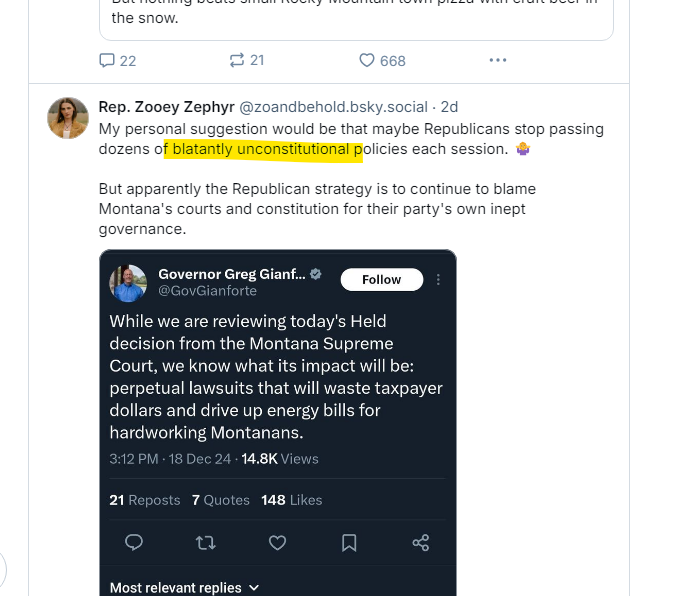677x596 pixels.
Task: Follow Governor Greg Gianforte
Action: pyautogui.click(x=381, y=280)
